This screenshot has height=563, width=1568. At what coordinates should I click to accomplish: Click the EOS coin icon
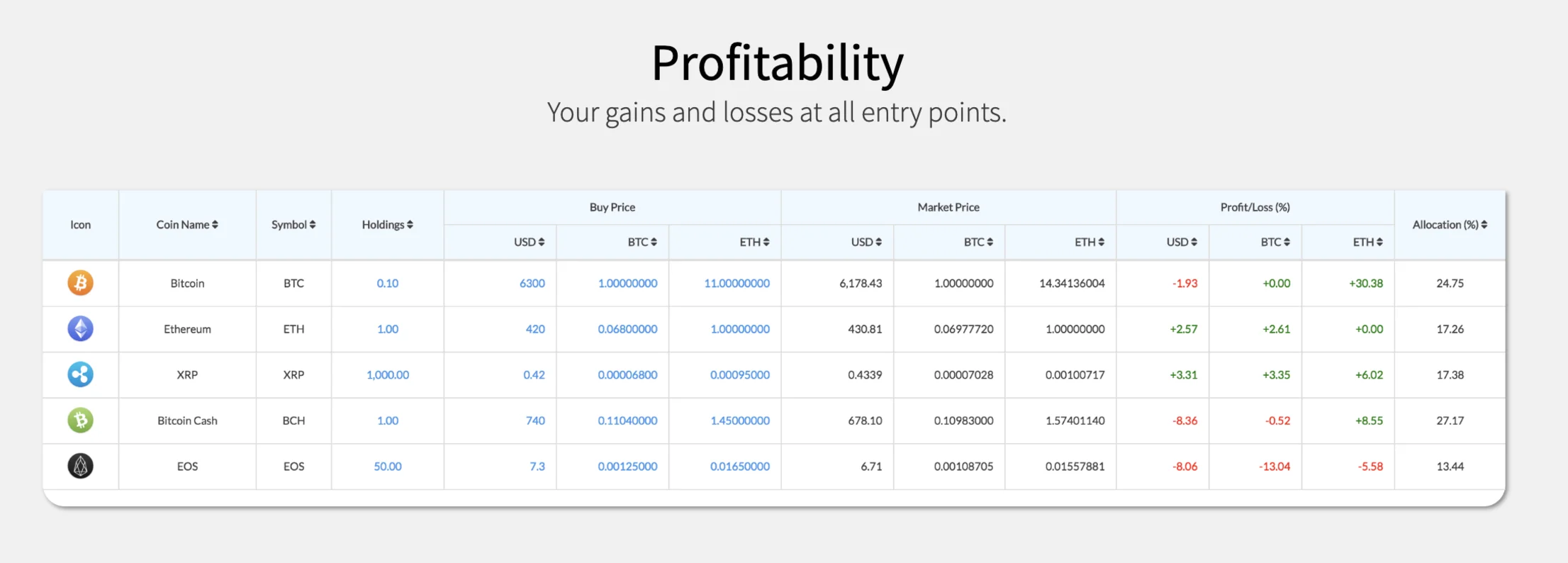pyautogui.click(x=80, y=467)
